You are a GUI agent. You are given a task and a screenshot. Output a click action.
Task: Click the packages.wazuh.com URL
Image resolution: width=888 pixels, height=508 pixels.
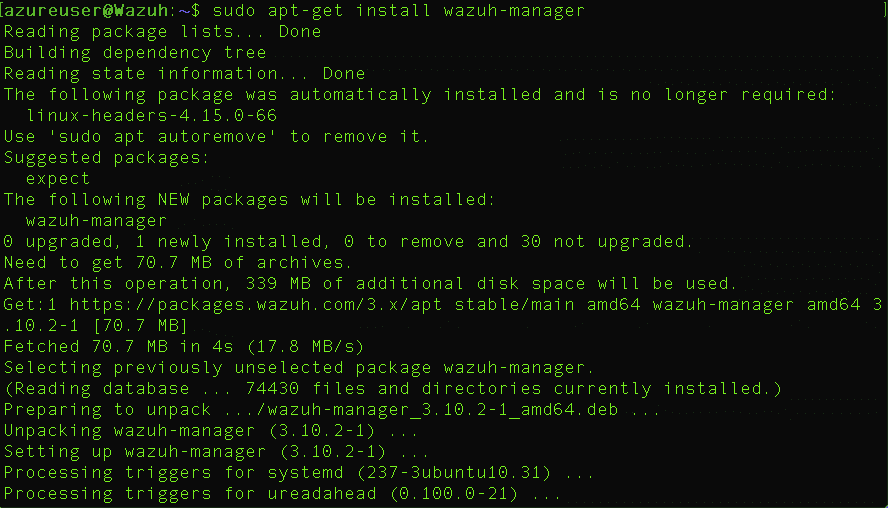pyautogui.click(x=256, y=305)
